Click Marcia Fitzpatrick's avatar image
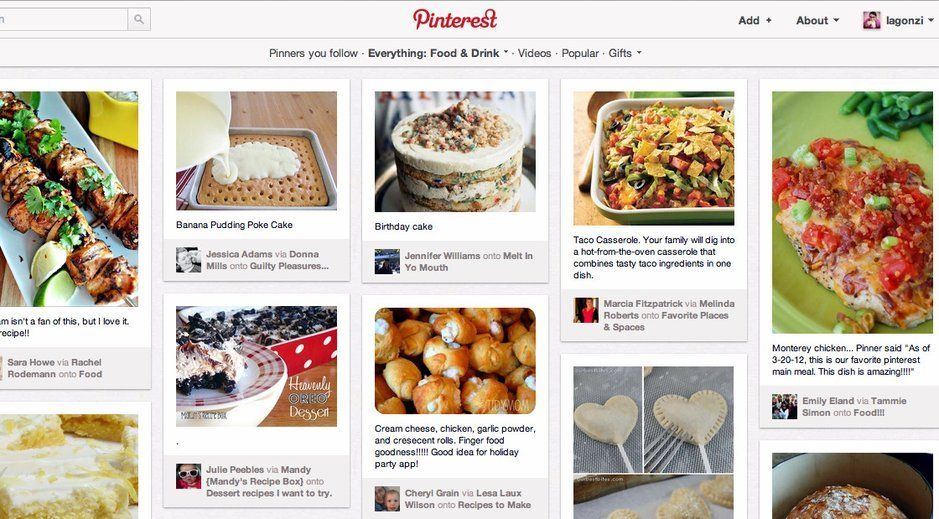 coord(586,310)
